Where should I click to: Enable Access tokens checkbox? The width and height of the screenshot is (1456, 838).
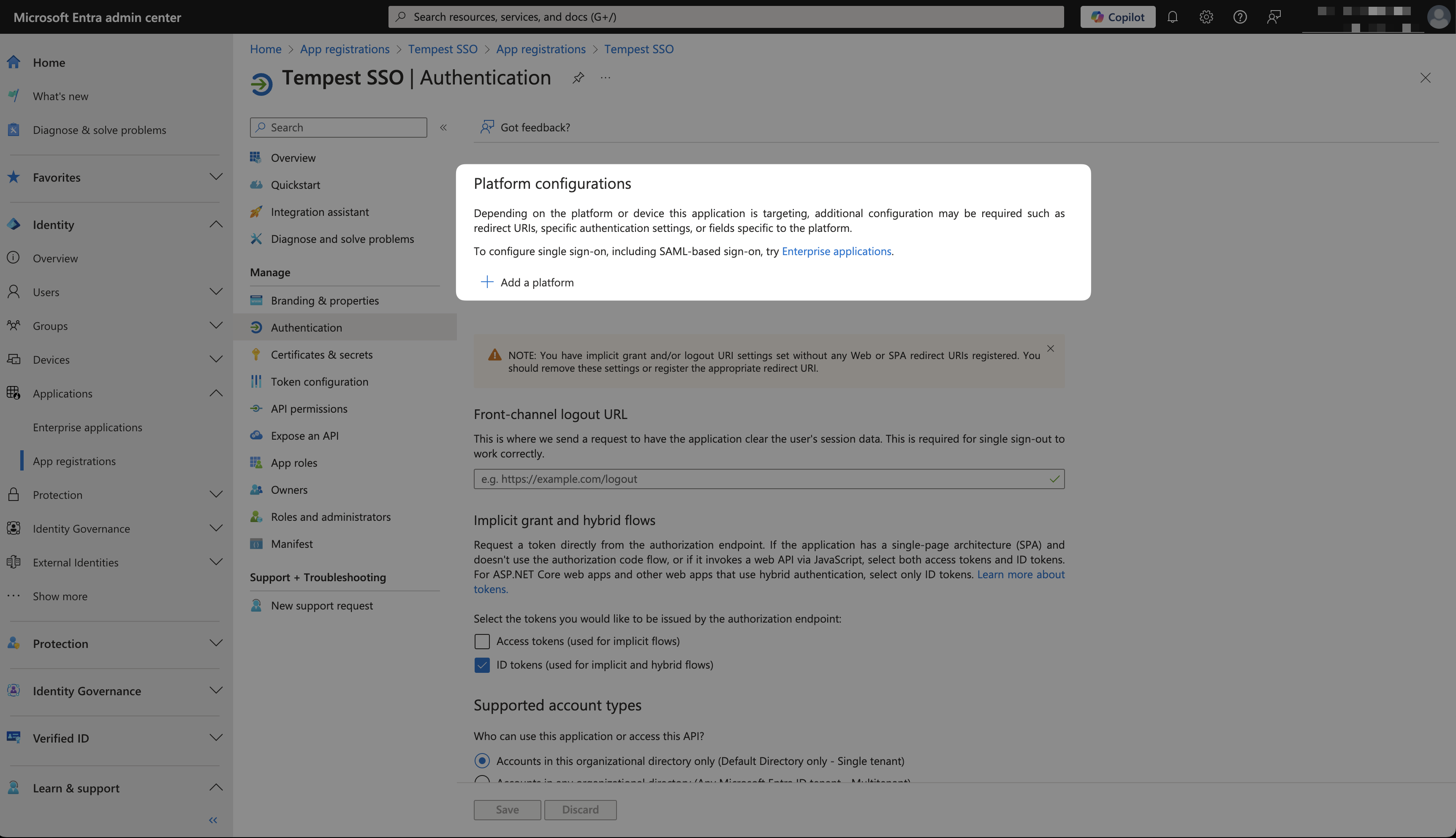[482, 641]
